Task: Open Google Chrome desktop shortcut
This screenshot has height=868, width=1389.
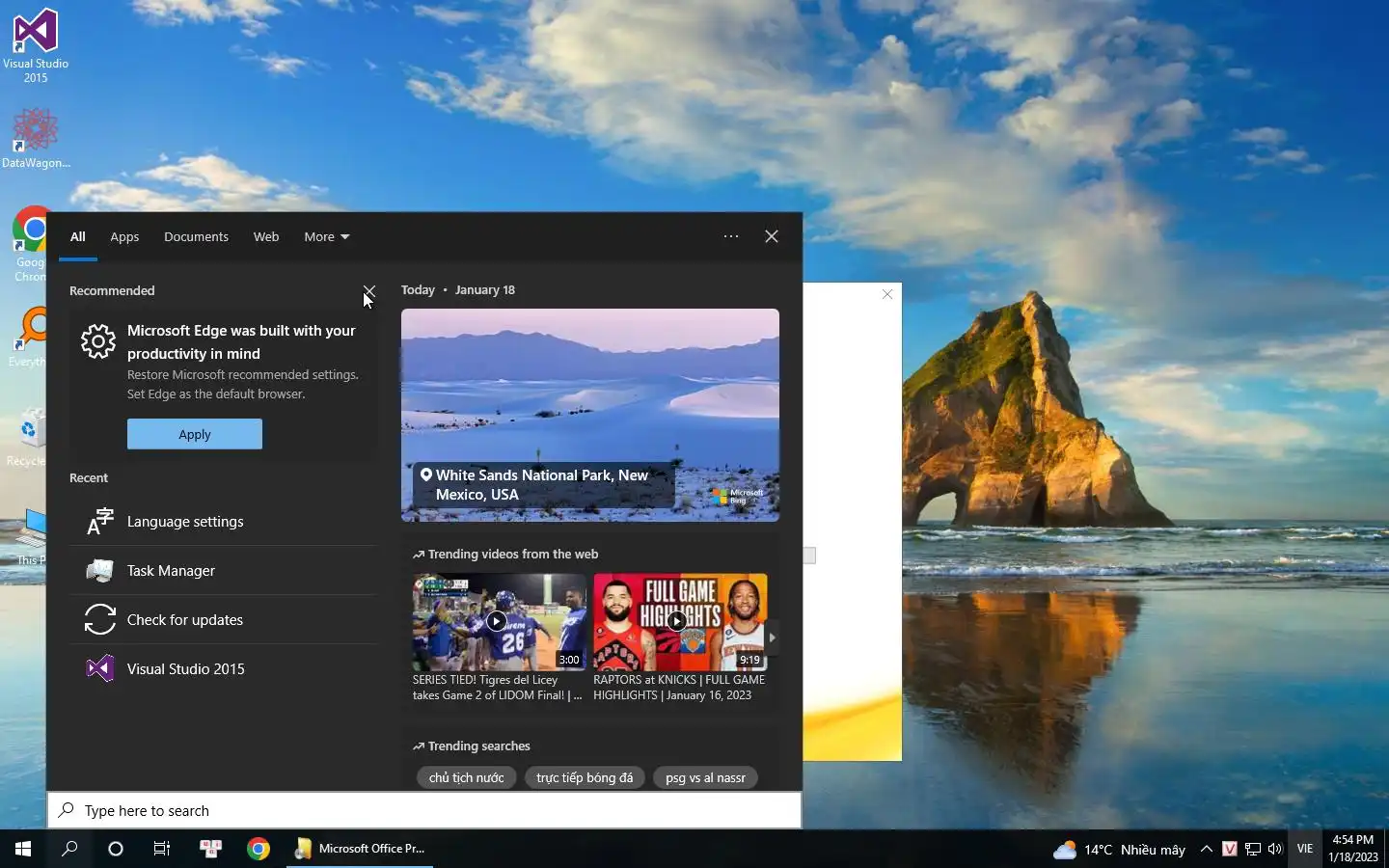Action: pos(29,244)
